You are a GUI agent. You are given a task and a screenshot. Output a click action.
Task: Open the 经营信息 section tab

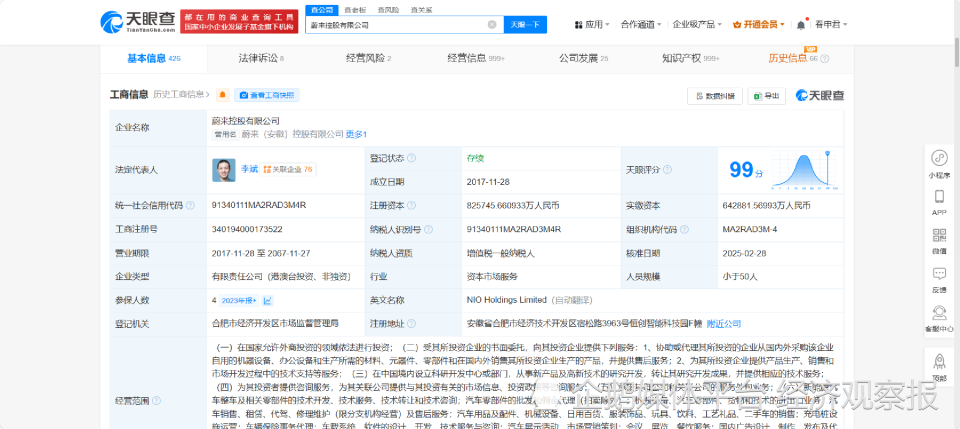tap(476, 58)
